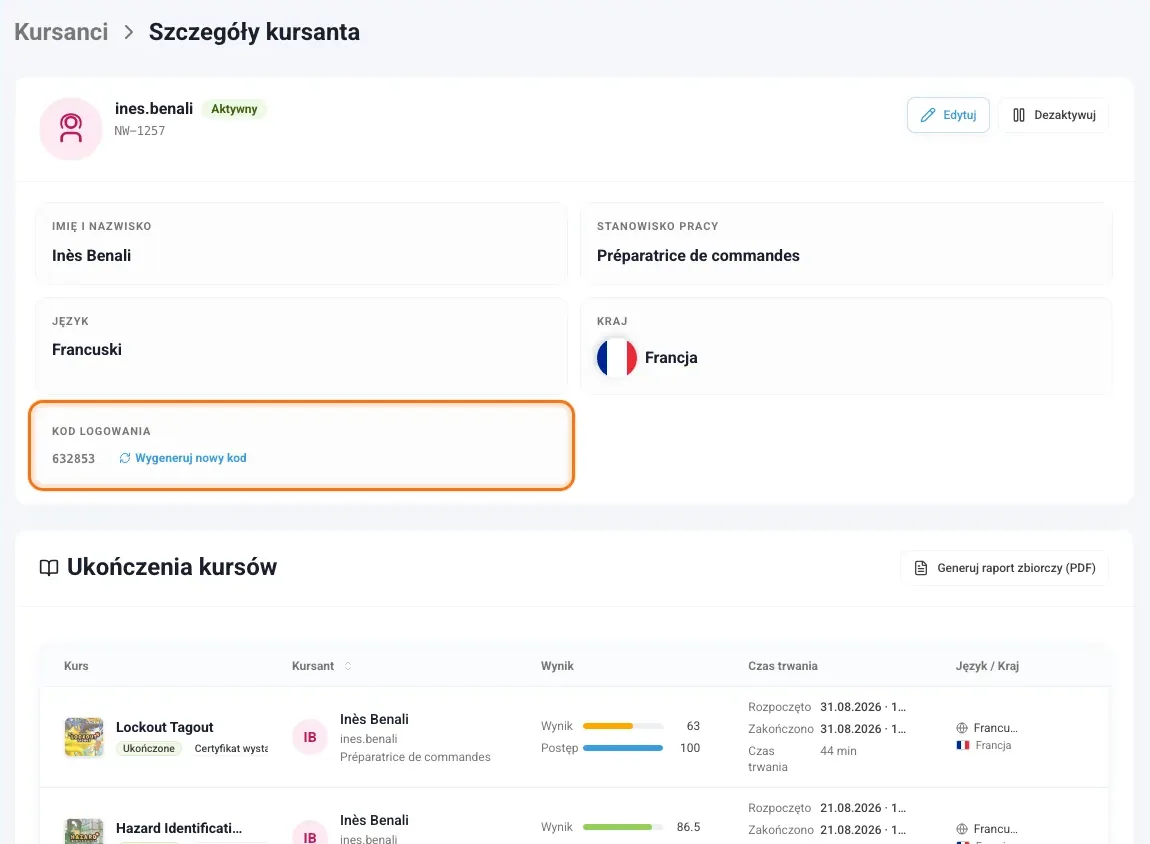
Task: Click the Lockout Tagout course title
Action: (x=164, y=727)
